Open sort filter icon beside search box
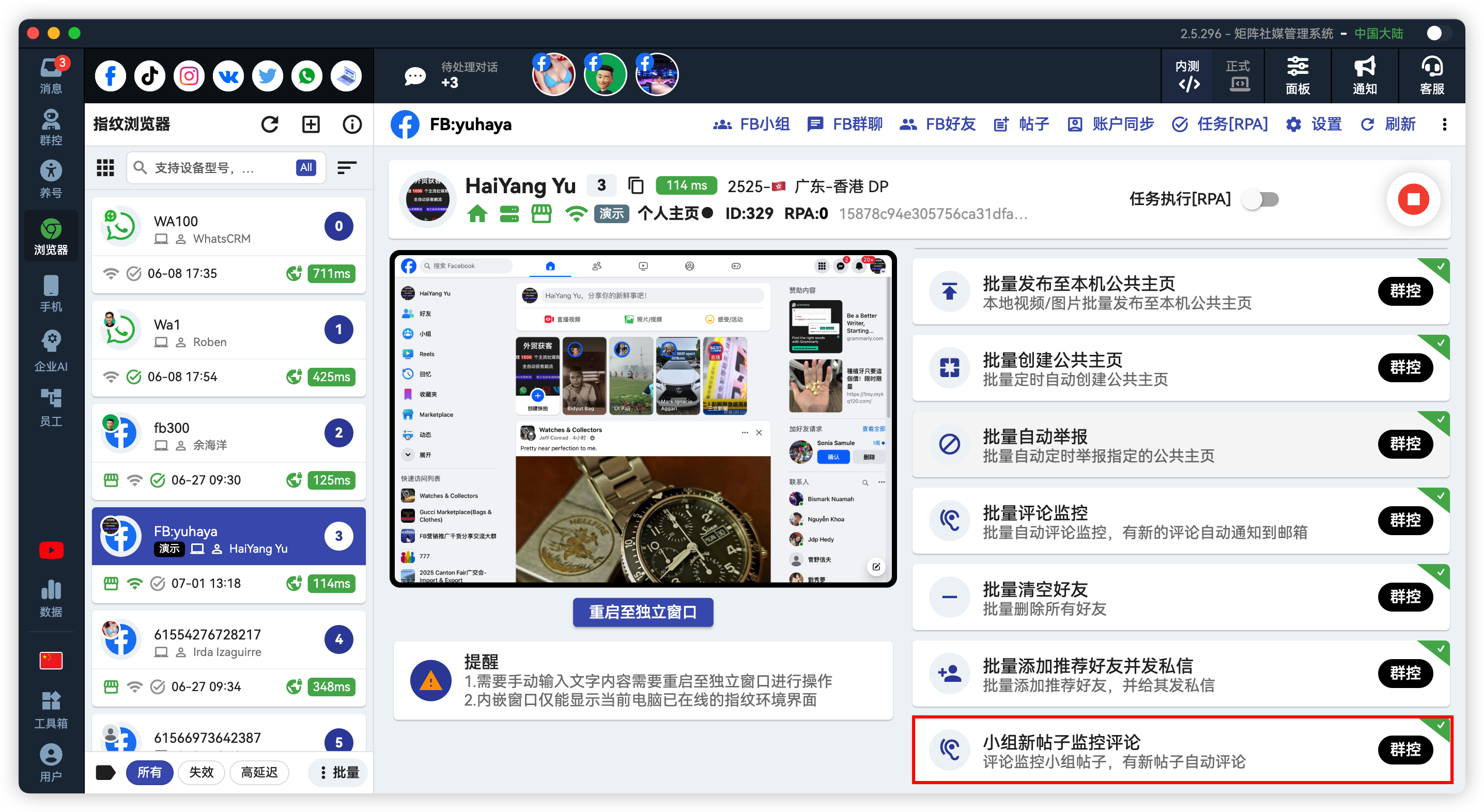The image size is (1484, 812). tap(346, 167)
